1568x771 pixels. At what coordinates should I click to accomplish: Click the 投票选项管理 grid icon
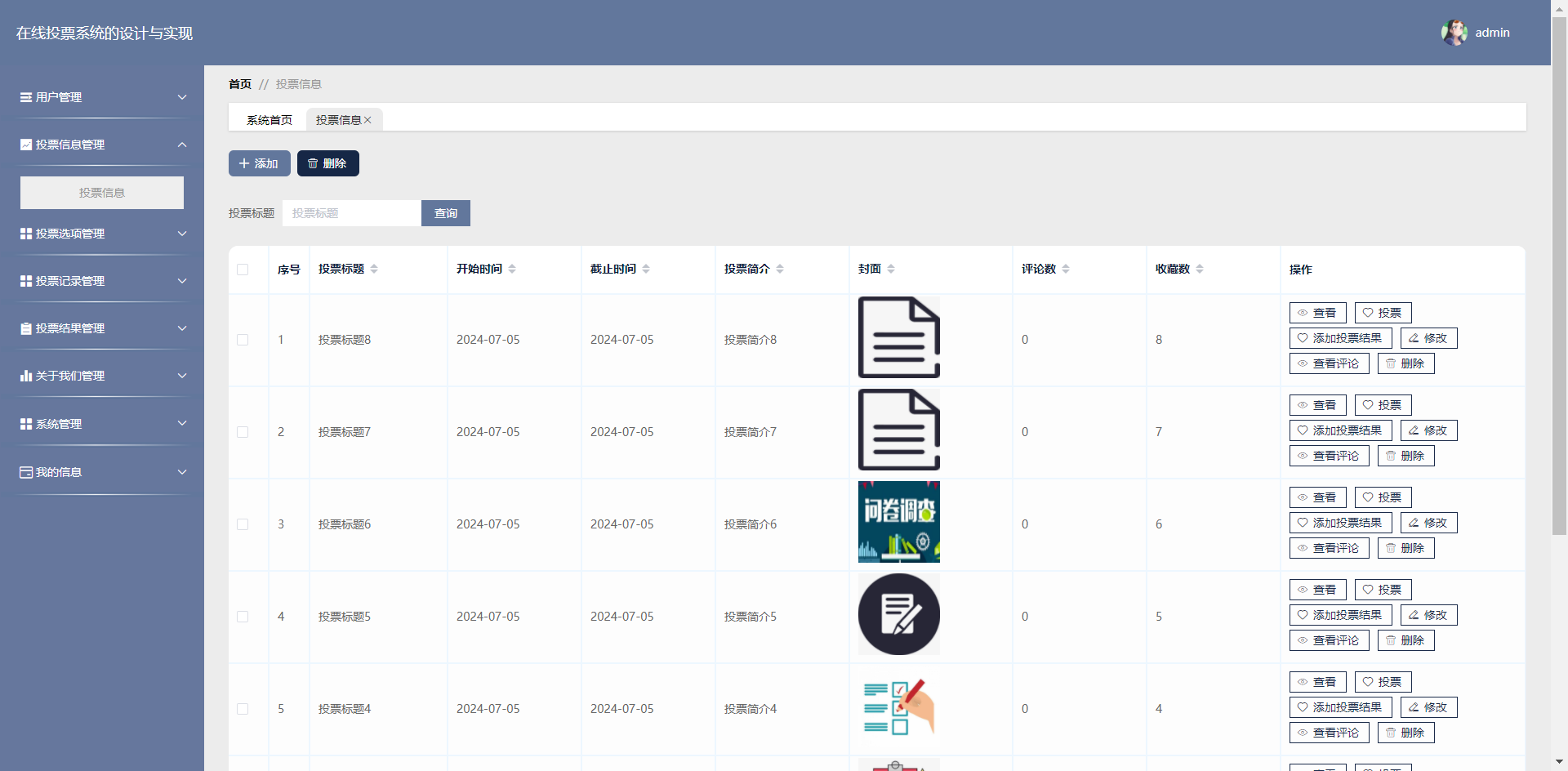point(26,234)
